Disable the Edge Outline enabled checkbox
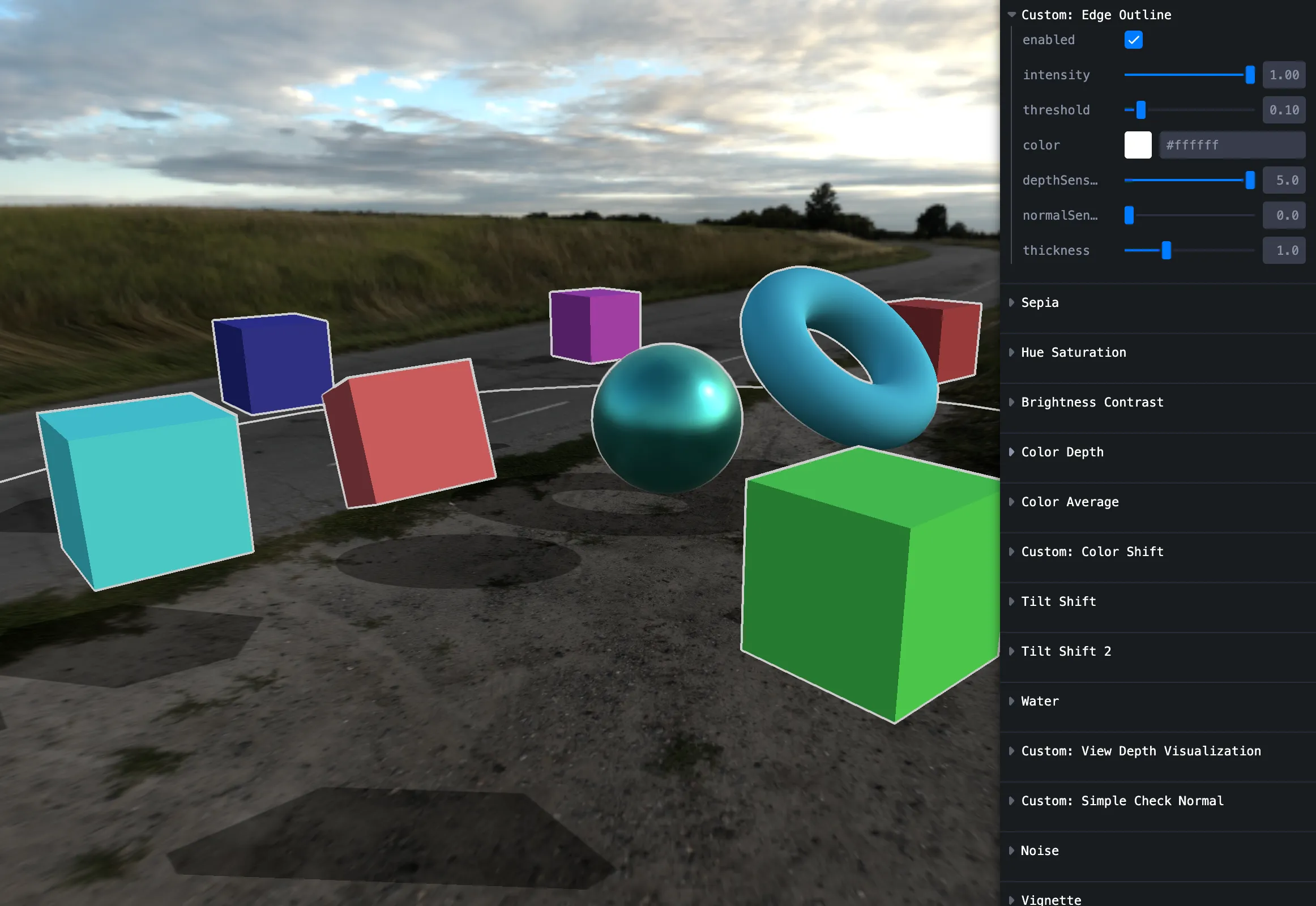Screen dimensions: 1316x906 tap(1133, 40)
